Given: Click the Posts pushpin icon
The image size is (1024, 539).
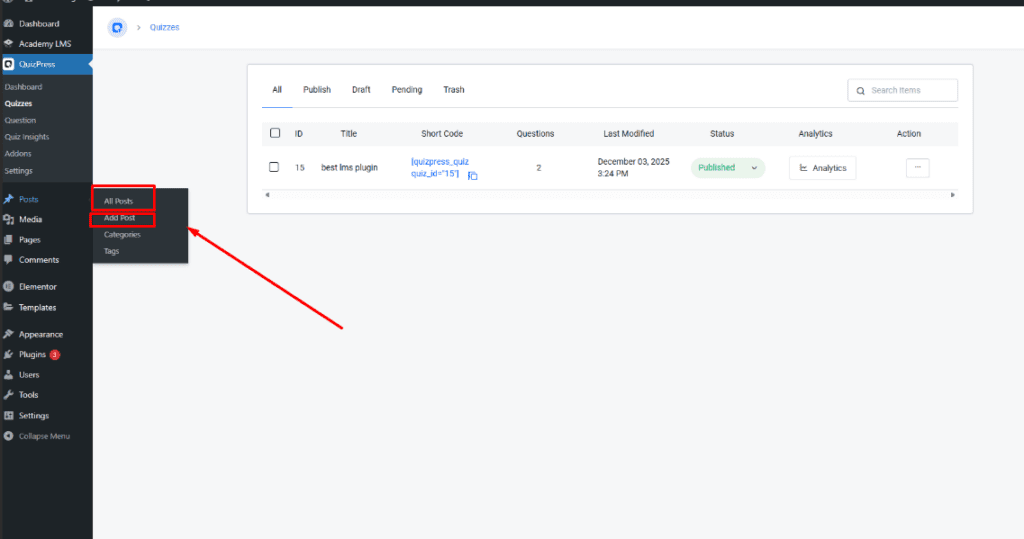Looking at the screenshot, I should click(8, 199).
